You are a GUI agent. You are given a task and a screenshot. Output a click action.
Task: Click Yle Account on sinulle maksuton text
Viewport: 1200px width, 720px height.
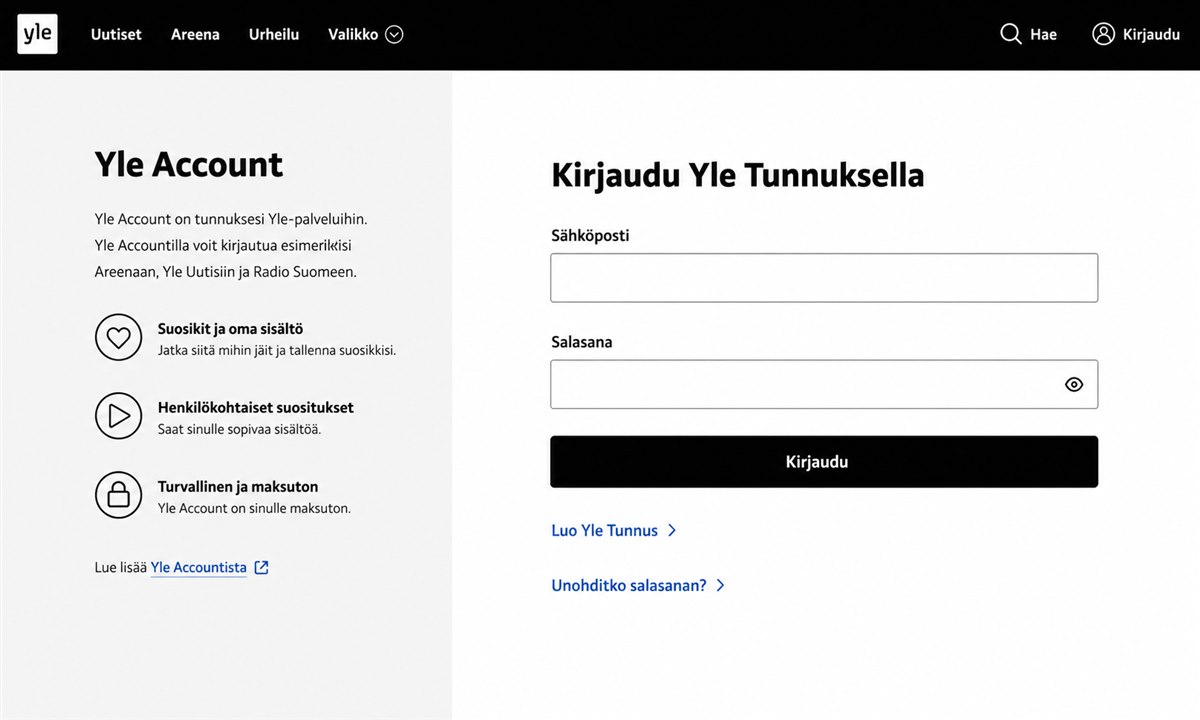click(254, 508)
